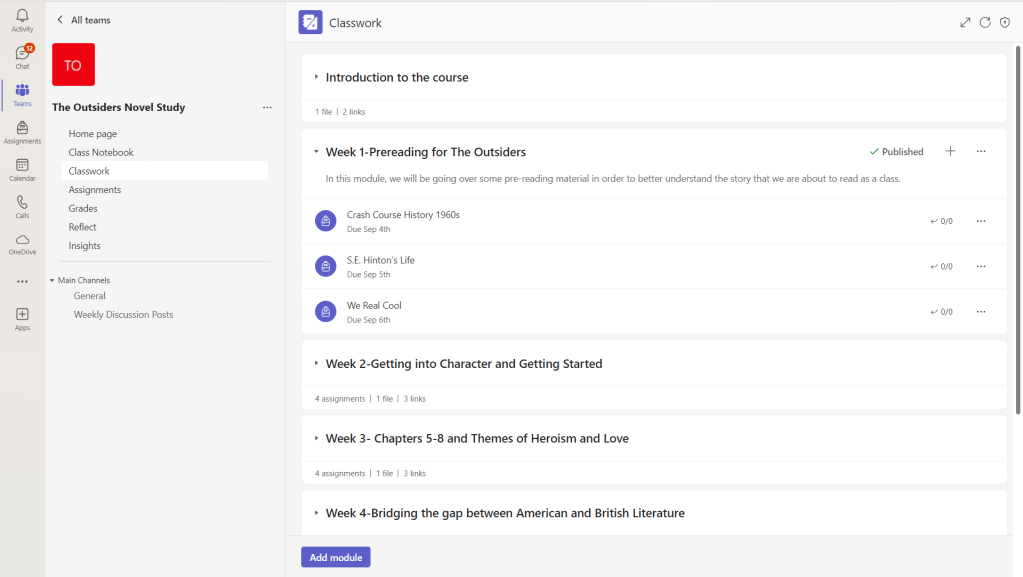
Task: Expand the Introduction to the course module
Action: coord(316,77)
